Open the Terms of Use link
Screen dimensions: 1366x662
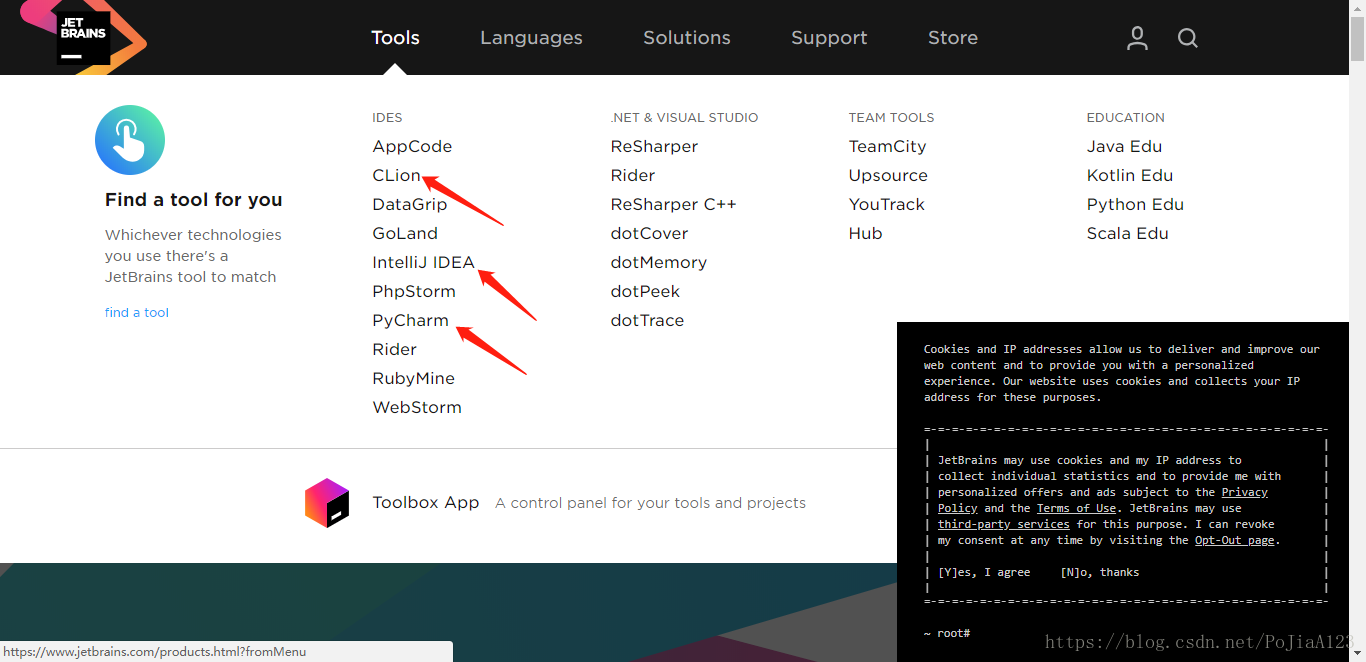tap(1076, 508)
